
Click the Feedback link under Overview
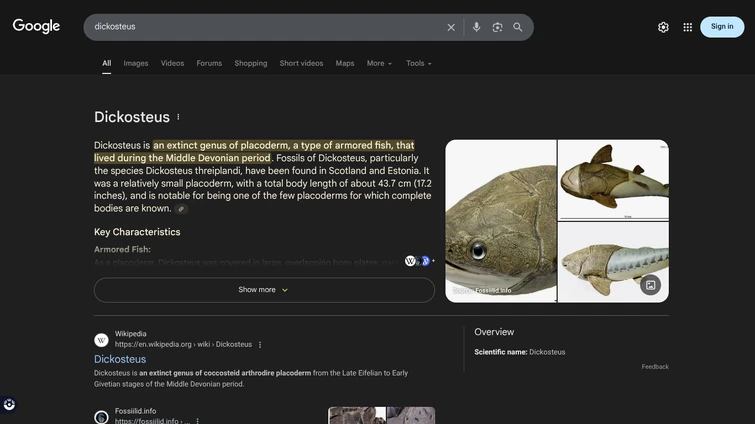(x=655, y=367)
